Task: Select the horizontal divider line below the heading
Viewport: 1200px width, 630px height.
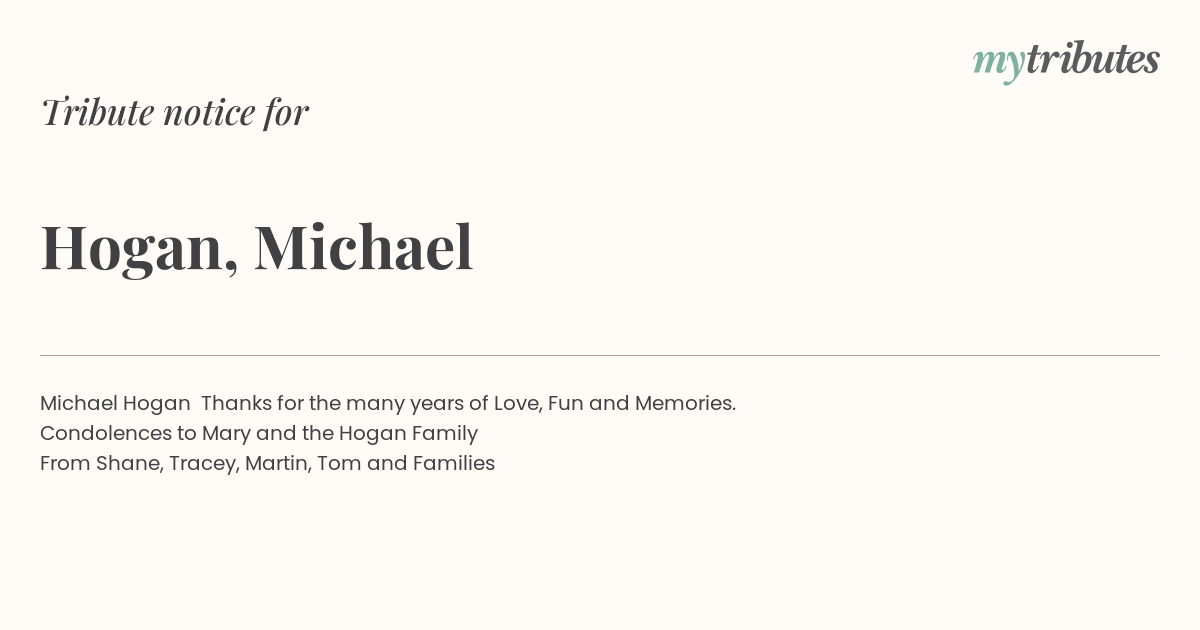Action: pyautogui.click(x=600, y=355)
